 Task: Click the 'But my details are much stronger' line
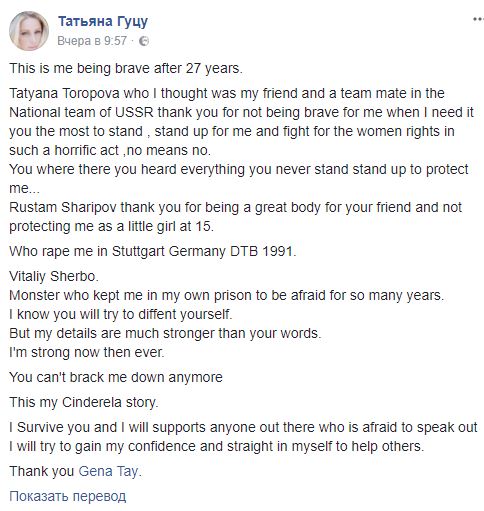tap(165, 333)
